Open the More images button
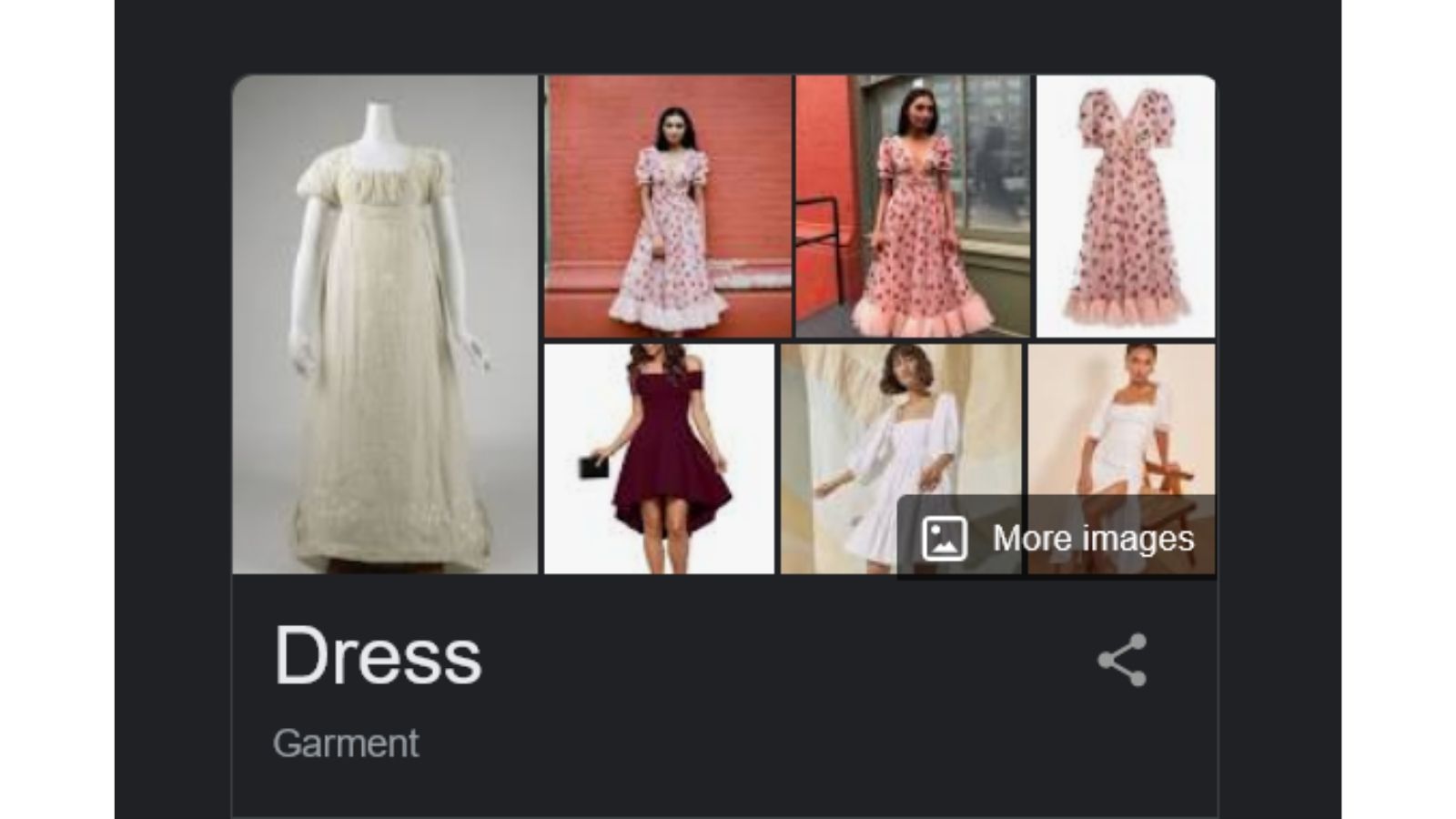Image resolution: width=1456 pixels, height=819 pixels. pos(1057,537)
